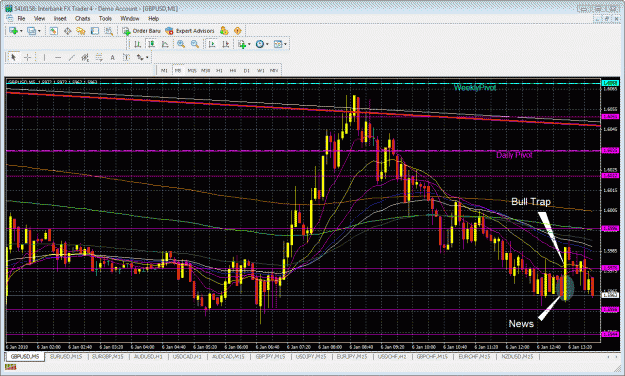Switch to the GBPJPY,M15 chart tab
This screenshot has height=376, width=625.
(270, 356)
